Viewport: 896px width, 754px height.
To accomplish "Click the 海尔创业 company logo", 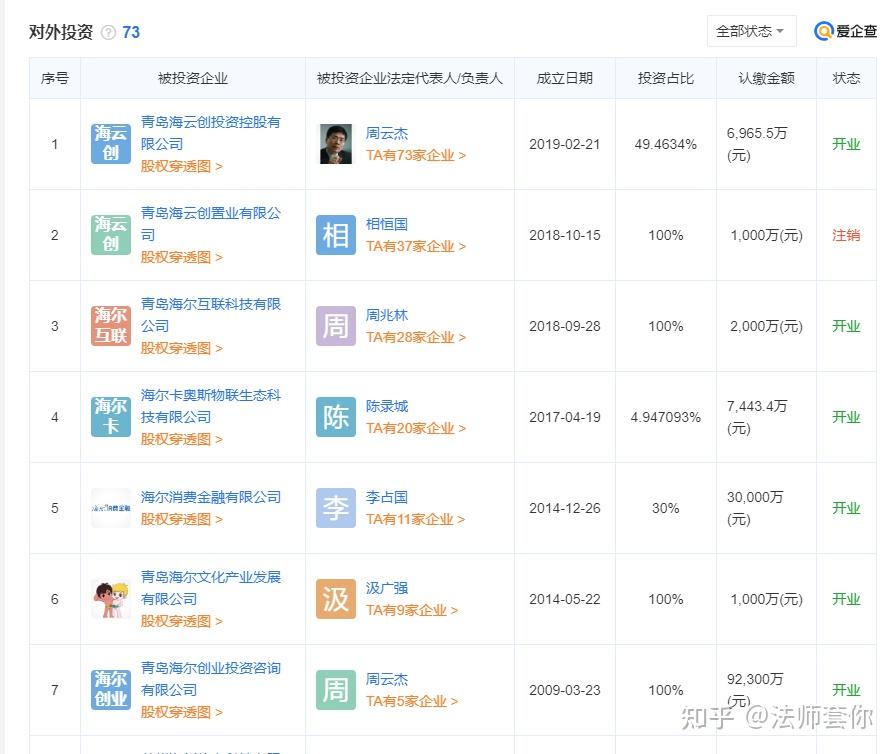I will (111, 689).
